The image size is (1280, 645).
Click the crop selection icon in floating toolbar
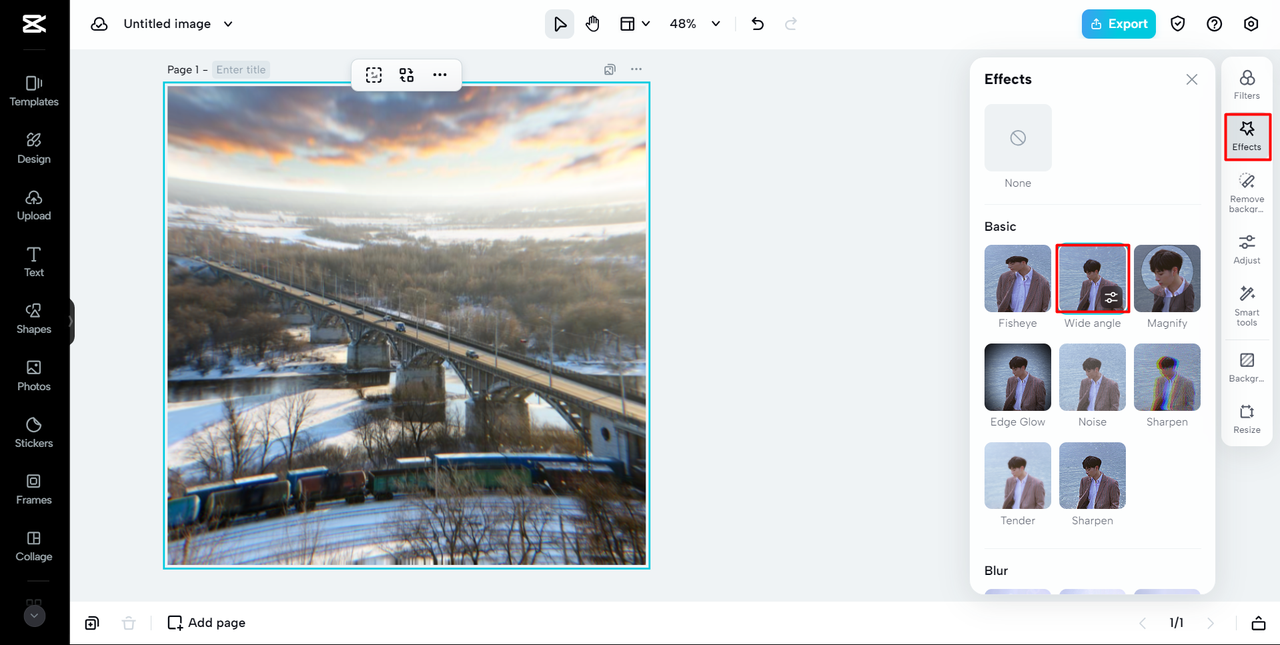tap(374, 75)
